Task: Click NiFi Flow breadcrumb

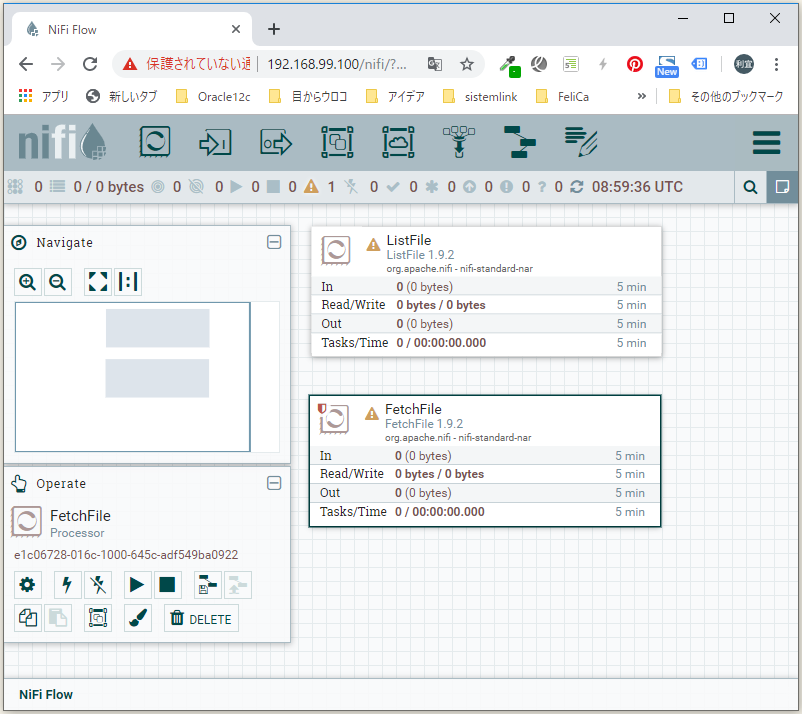Action: click(x=46, y=695)
